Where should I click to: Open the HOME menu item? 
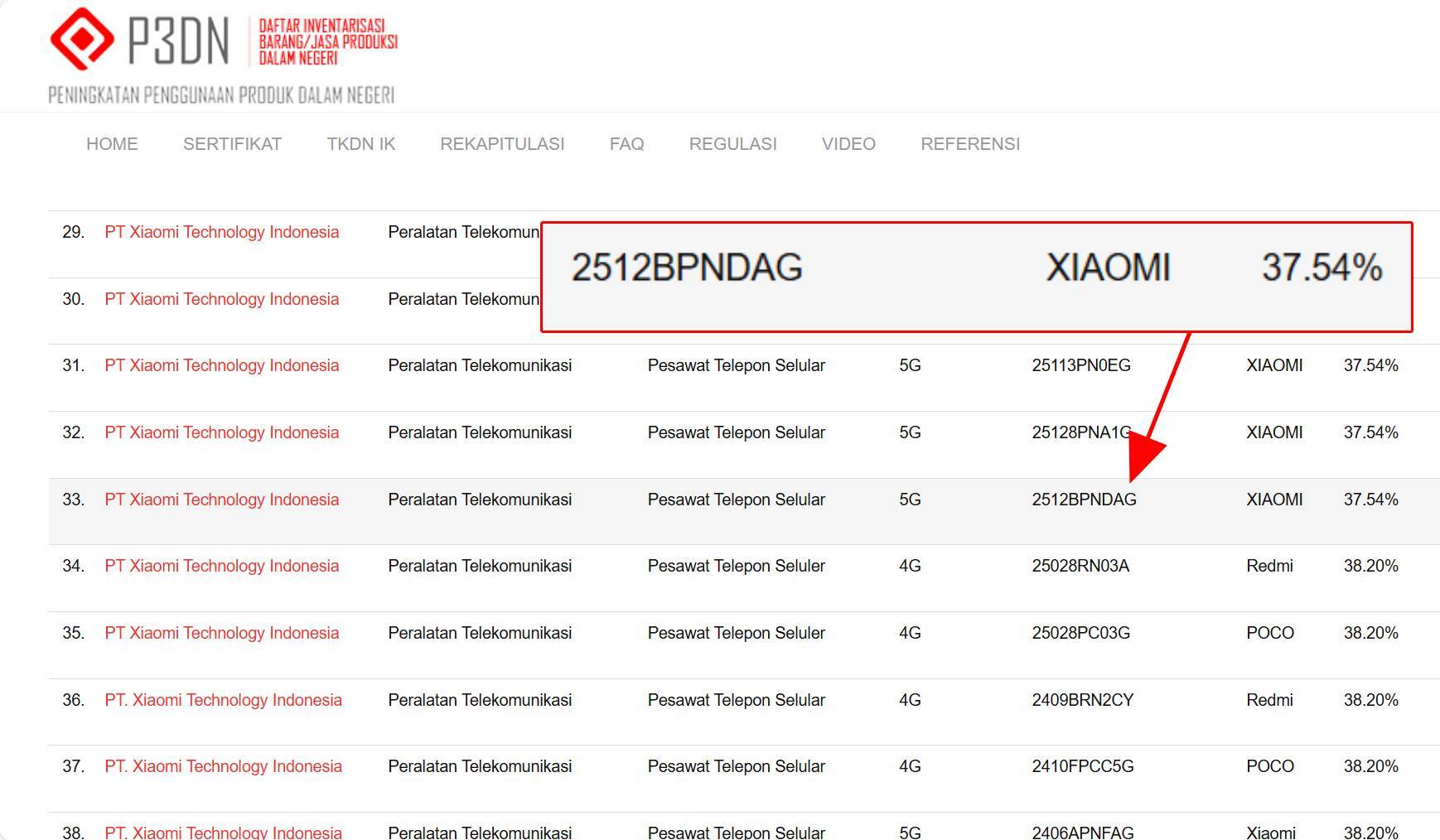tap(112, 144)
